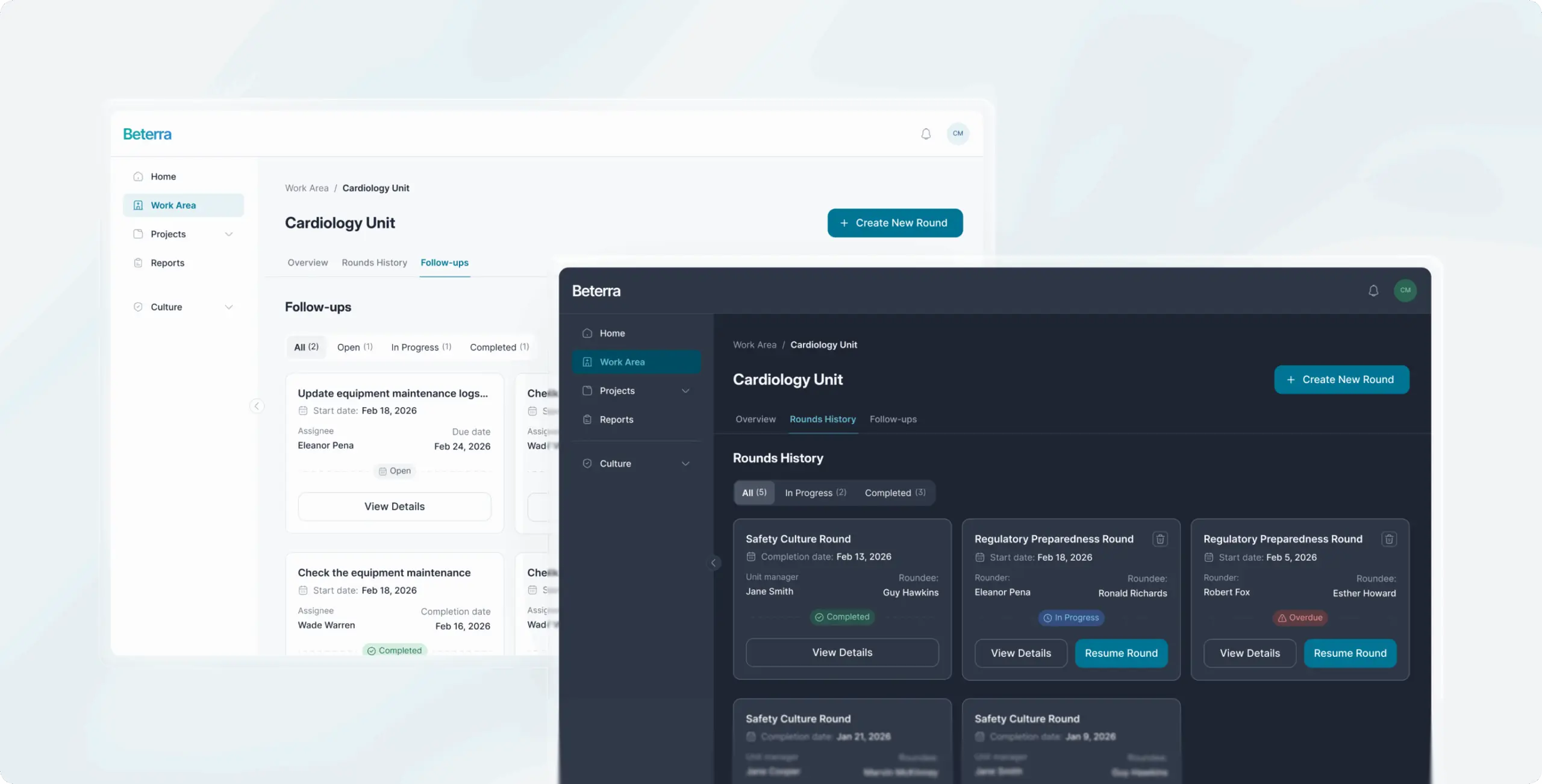Viewport: 1542px width, 784px height.
Task: Filter follow-ups by Completed (1)
Action: pos(499,347)
